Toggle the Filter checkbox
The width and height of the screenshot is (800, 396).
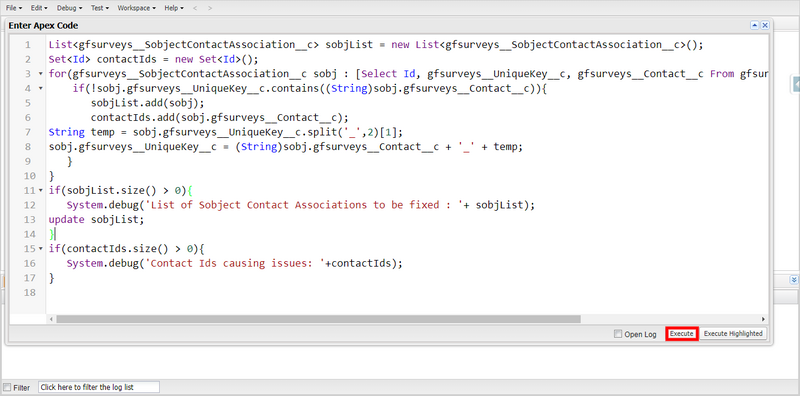[x=7, y=387]
